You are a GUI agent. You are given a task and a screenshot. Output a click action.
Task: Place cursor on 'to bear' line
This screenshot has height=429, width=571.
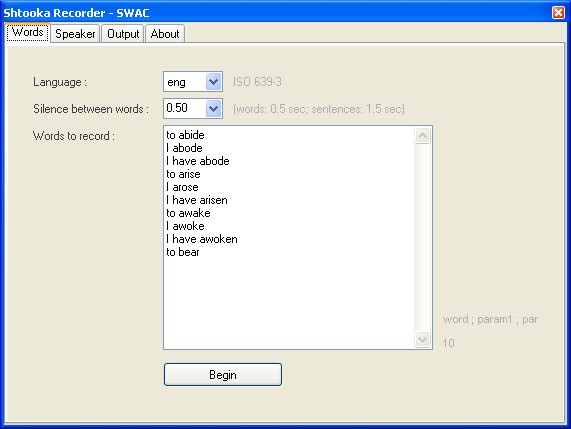183,252
